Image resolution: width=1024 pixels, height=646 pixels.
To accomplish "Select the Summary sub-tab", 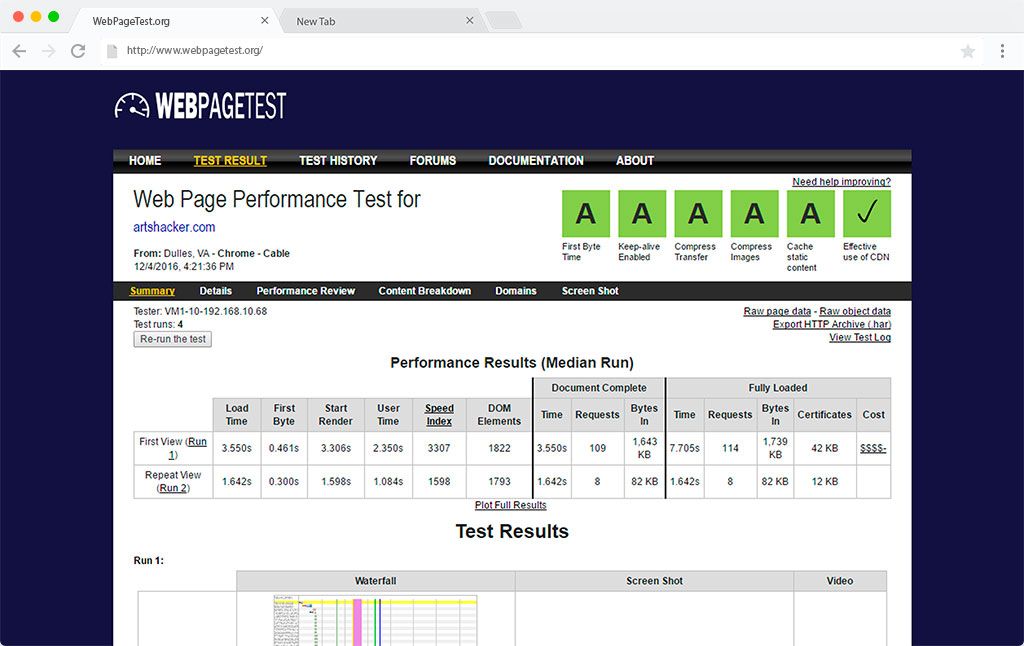I will pyautogui.click(x=152, y=291).
